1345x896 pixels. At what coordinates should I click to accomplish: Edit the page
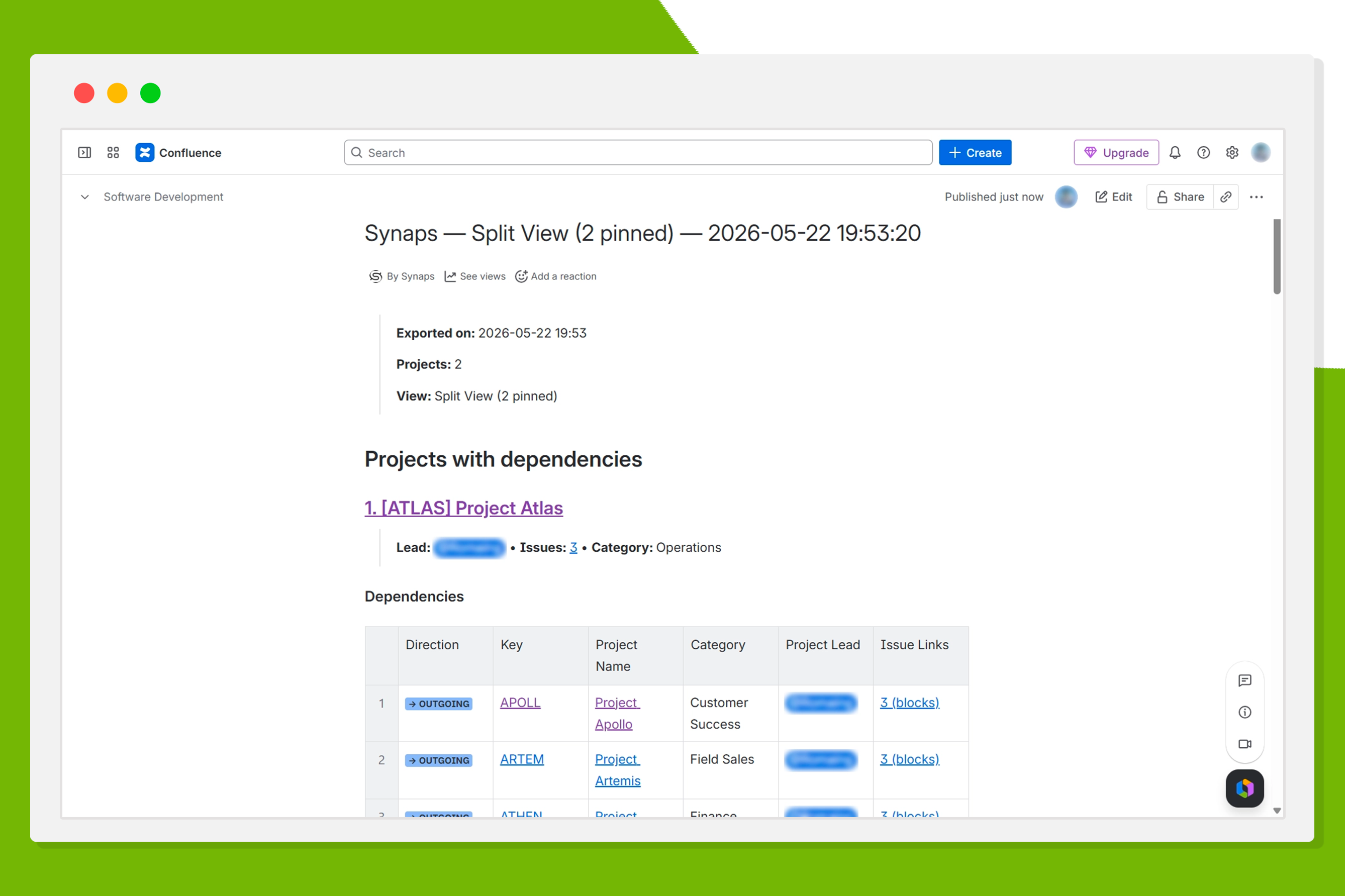point(1113,197)
